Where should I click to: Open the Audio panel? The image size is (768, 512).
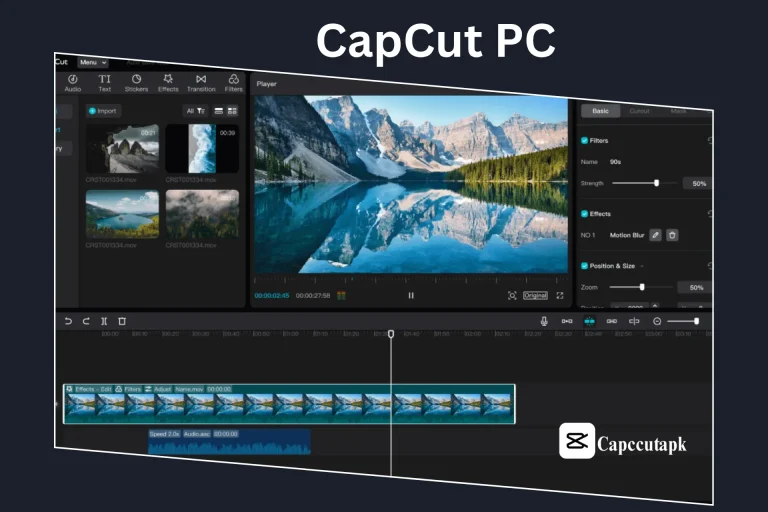[72, 83]
